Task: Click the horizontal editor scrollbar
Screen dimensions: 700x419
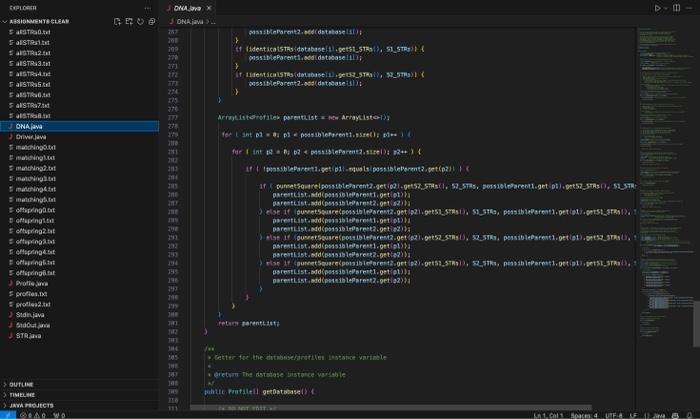Action: pos(391,408)
